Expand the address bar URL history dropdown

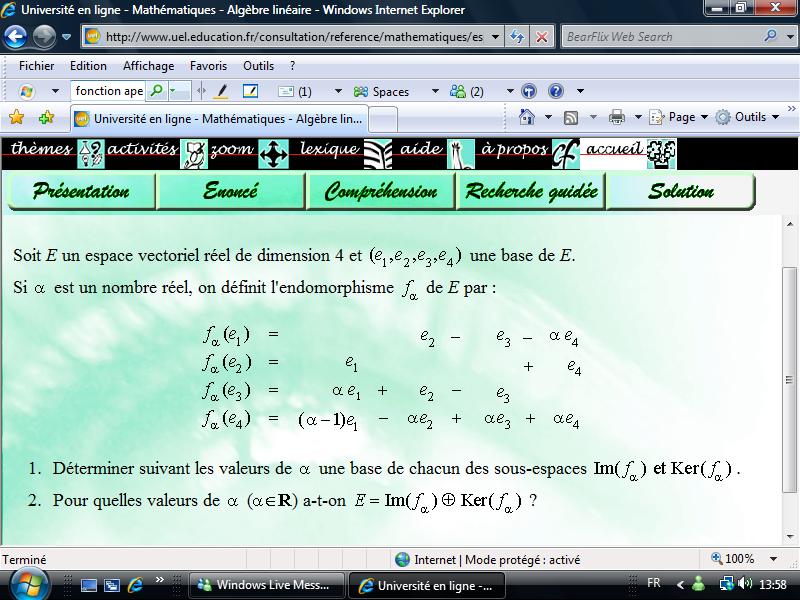click(495, 37)
